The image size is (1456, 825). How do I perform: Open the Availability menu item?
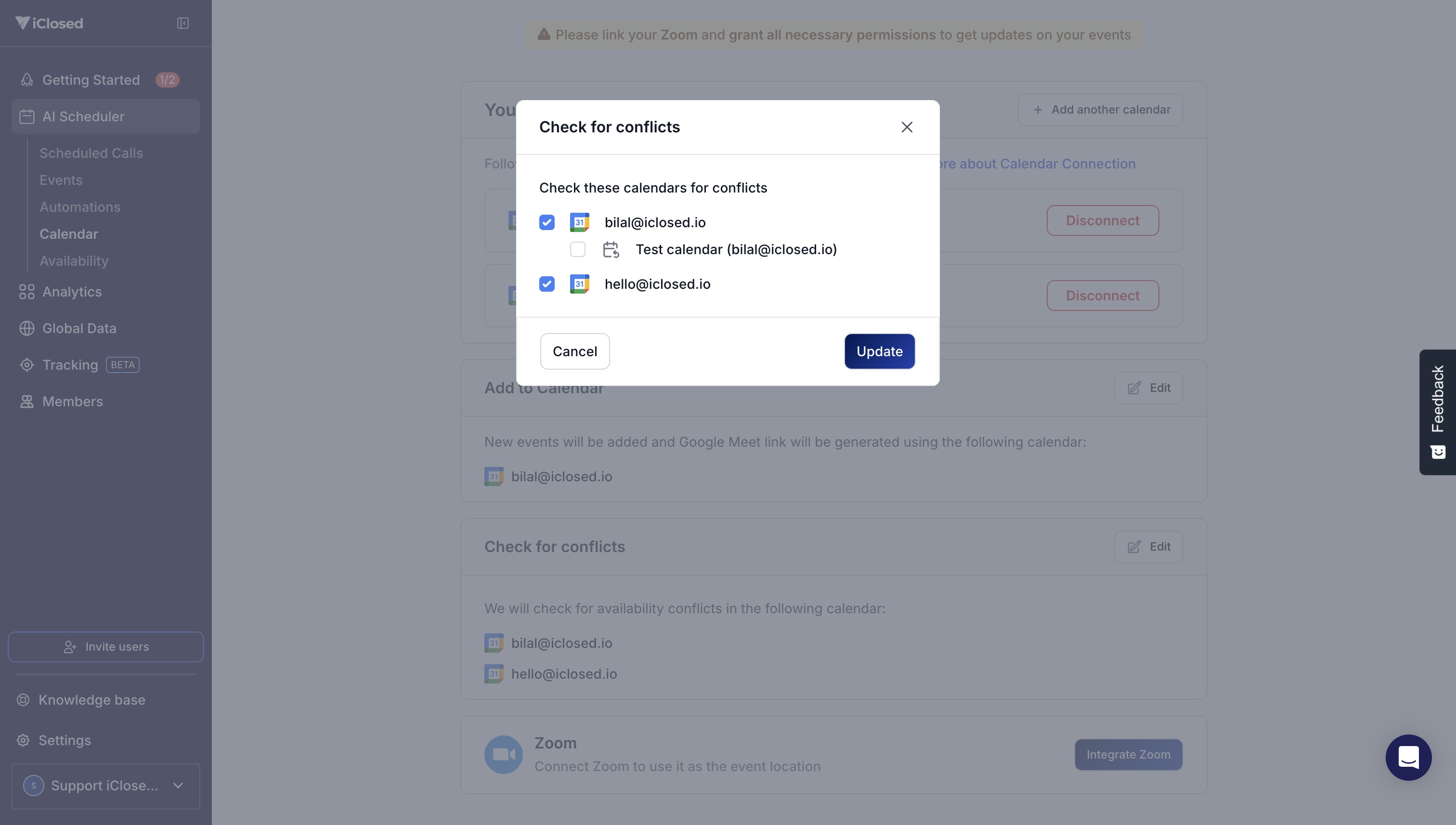click(74, 261)
